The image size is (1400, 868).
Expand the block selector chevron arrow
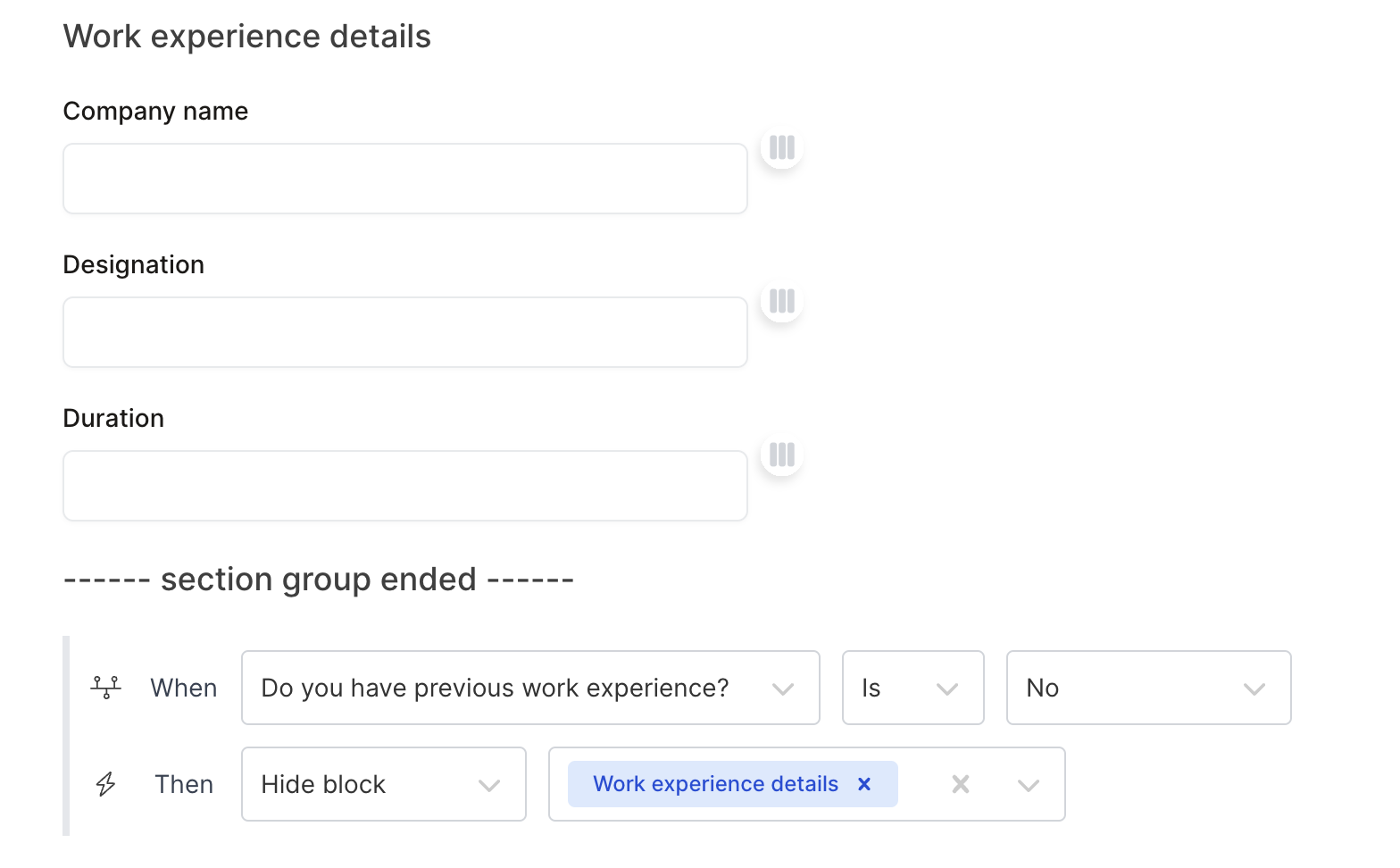pos(1029,785)
